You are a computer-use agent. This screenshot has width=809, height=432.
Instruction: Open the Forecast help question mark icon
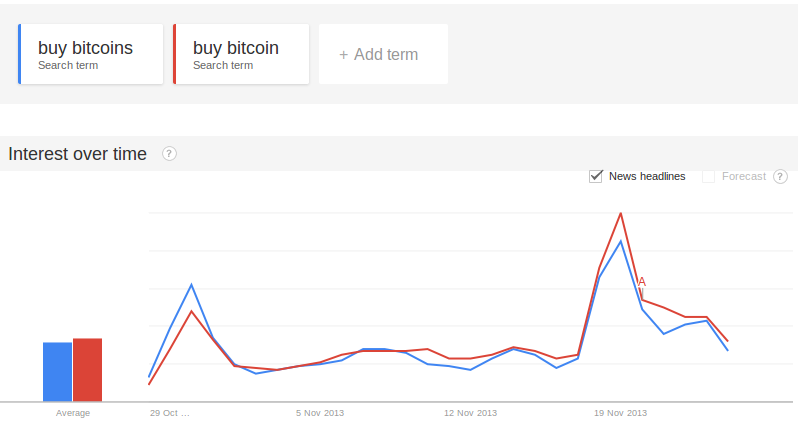click(x=780, y=177)
